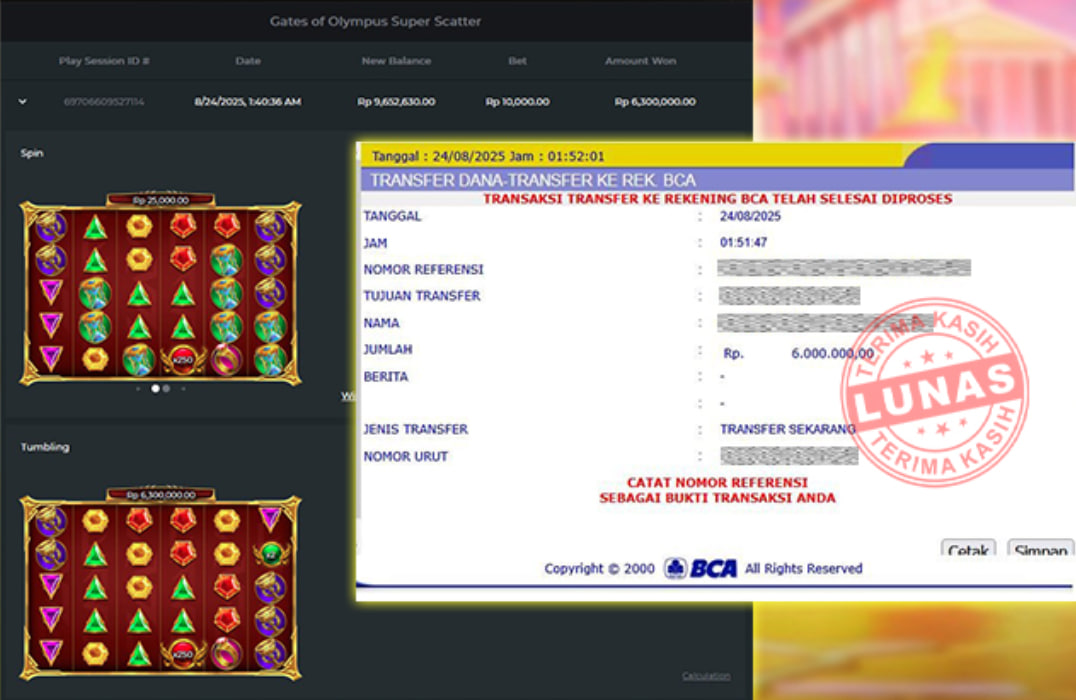This screenshot has height=700, width=1076.
Task: Select the gray carousel dot under Spin
Action: [166, 388]
